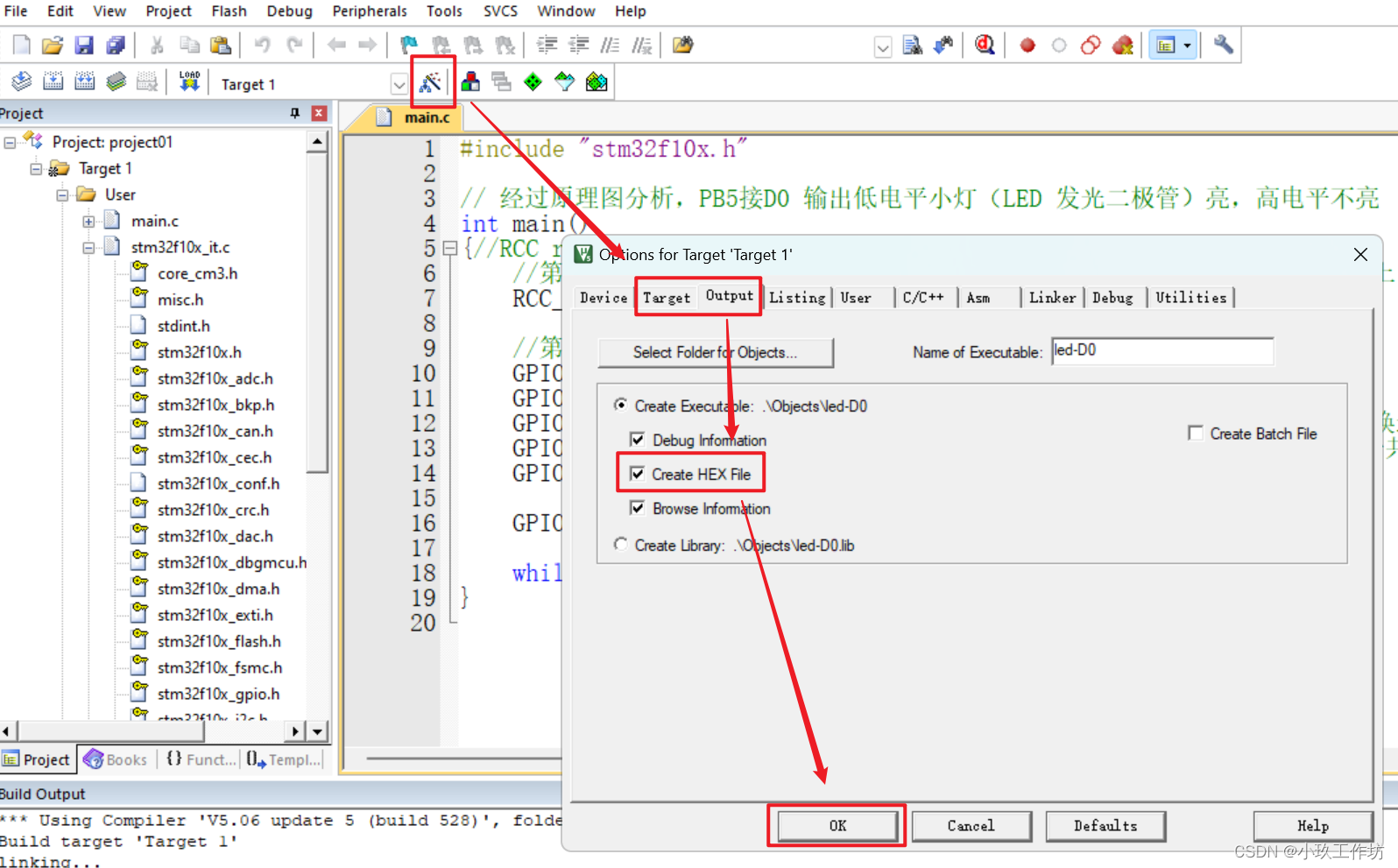The image size is (1398, 868).
Task: Uncheck the Create HEX File checkbox
Action: pyautogui.click(x=638, y=474)
